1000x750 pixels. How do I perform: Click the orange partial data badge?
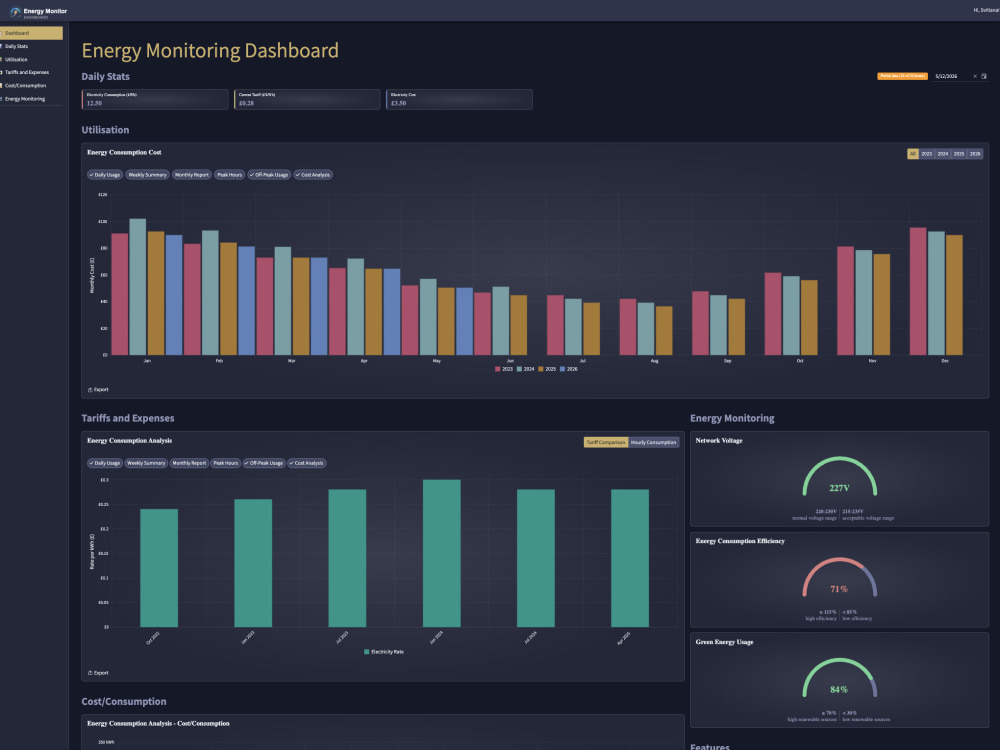[x=902, y=77]
